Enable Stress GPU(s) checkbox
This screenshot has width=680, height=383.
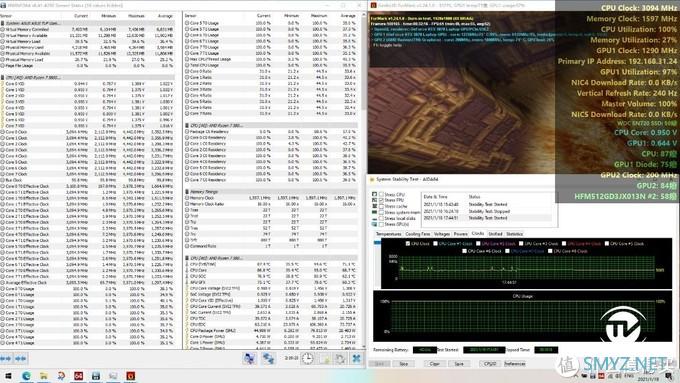[382, 224]
